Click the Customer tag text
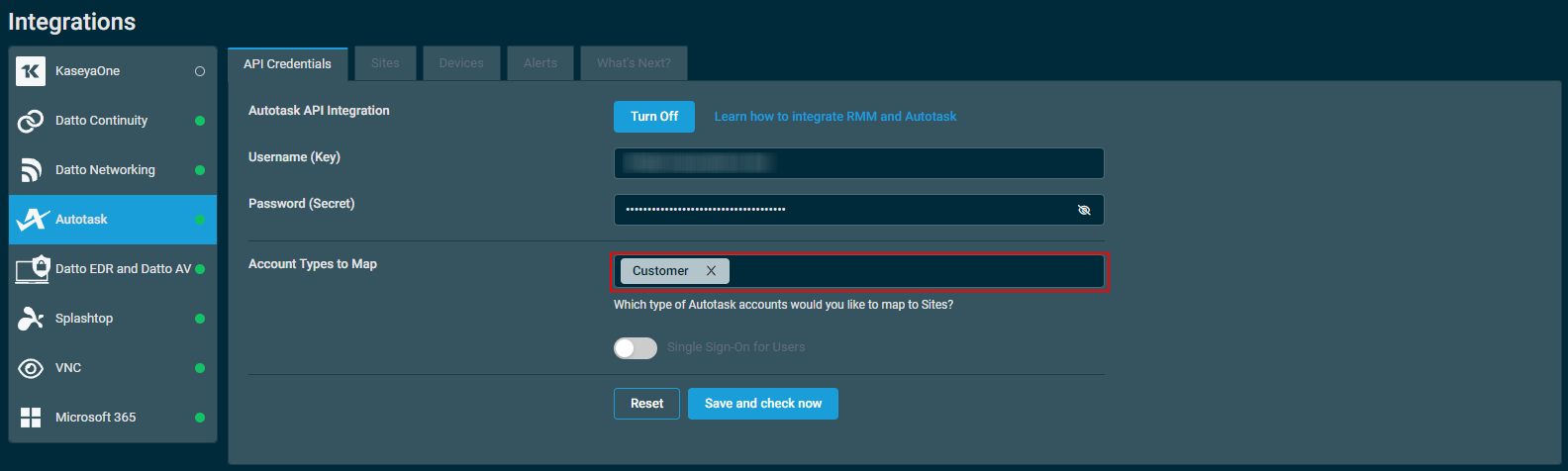The image size is (1568, 471). (x=660, y=271)
